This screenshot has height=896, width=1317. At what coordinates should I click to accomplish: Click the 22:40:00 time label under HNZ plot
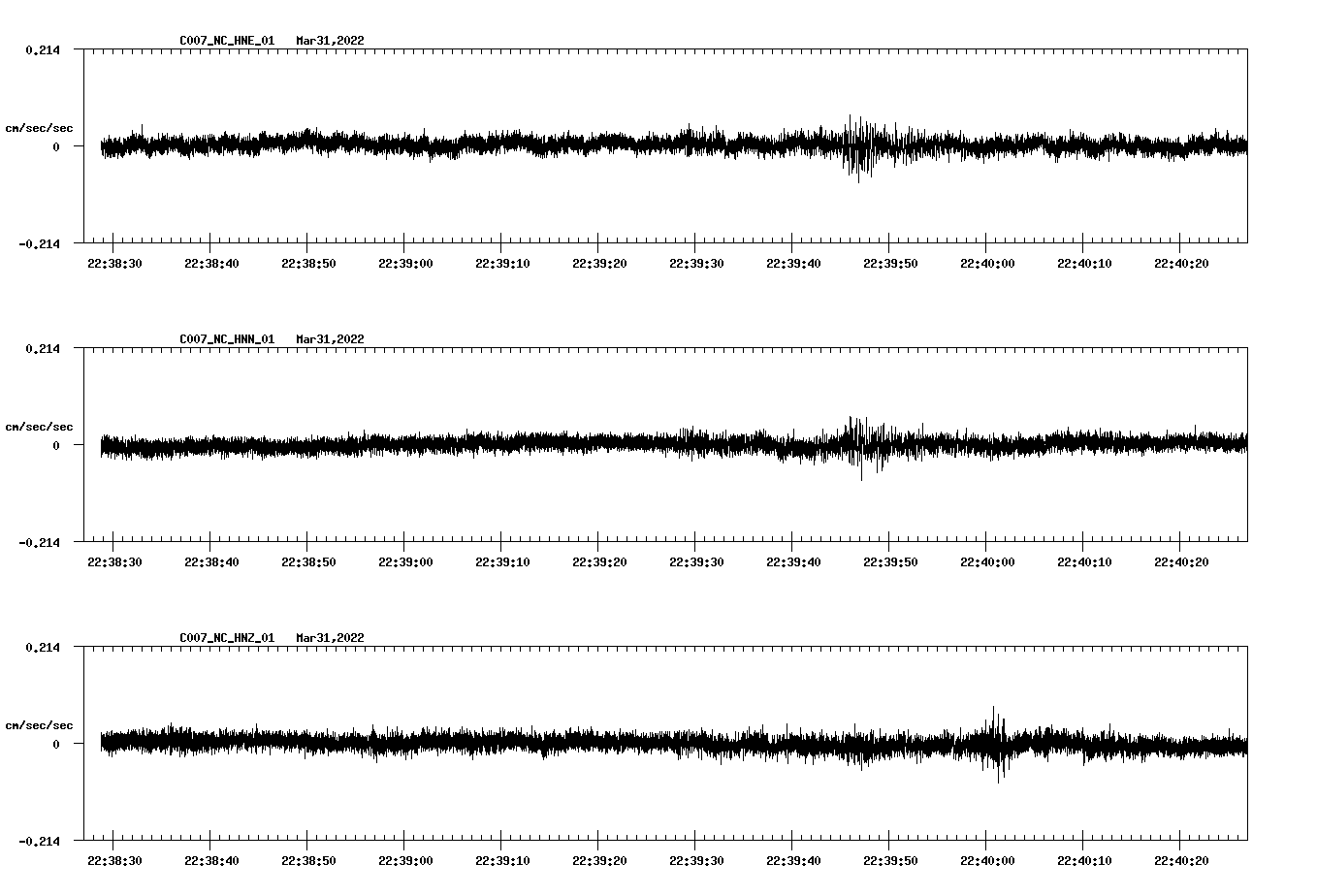[987, 861]
